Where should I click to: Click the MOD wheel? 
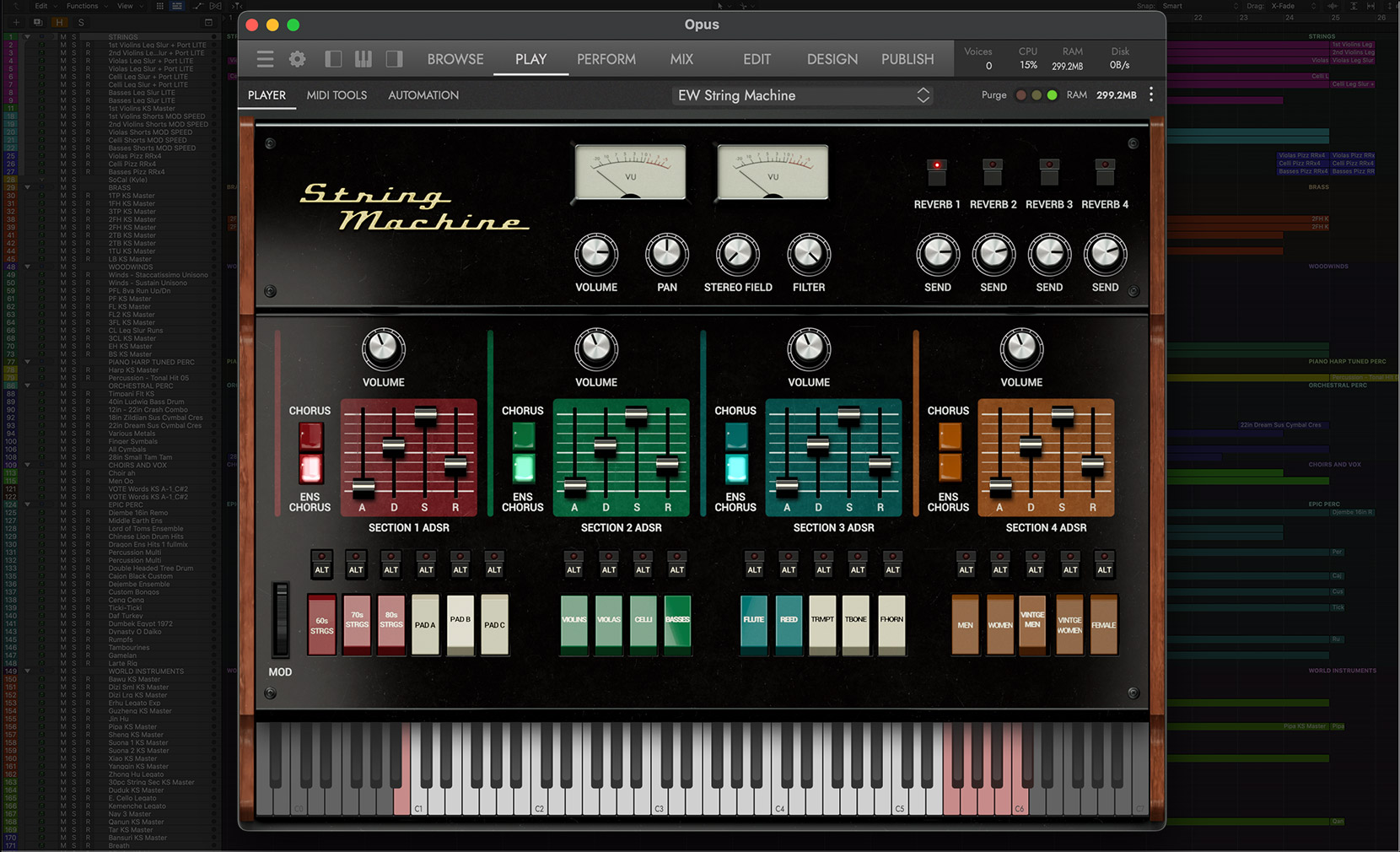pos(280,620)
